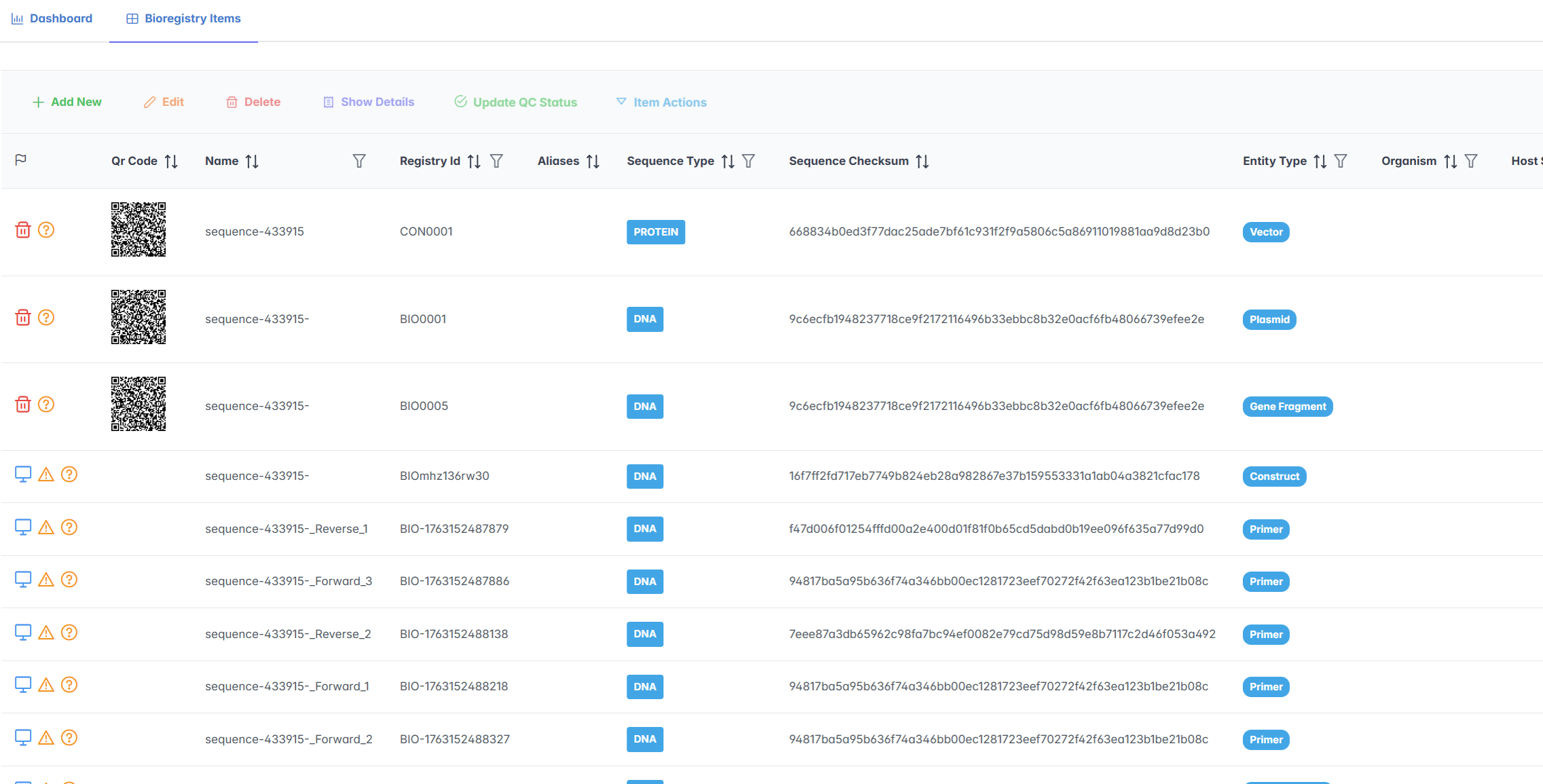Click the Plasmid entity badge
The image size is (1543, 784).
(1269, 319)
